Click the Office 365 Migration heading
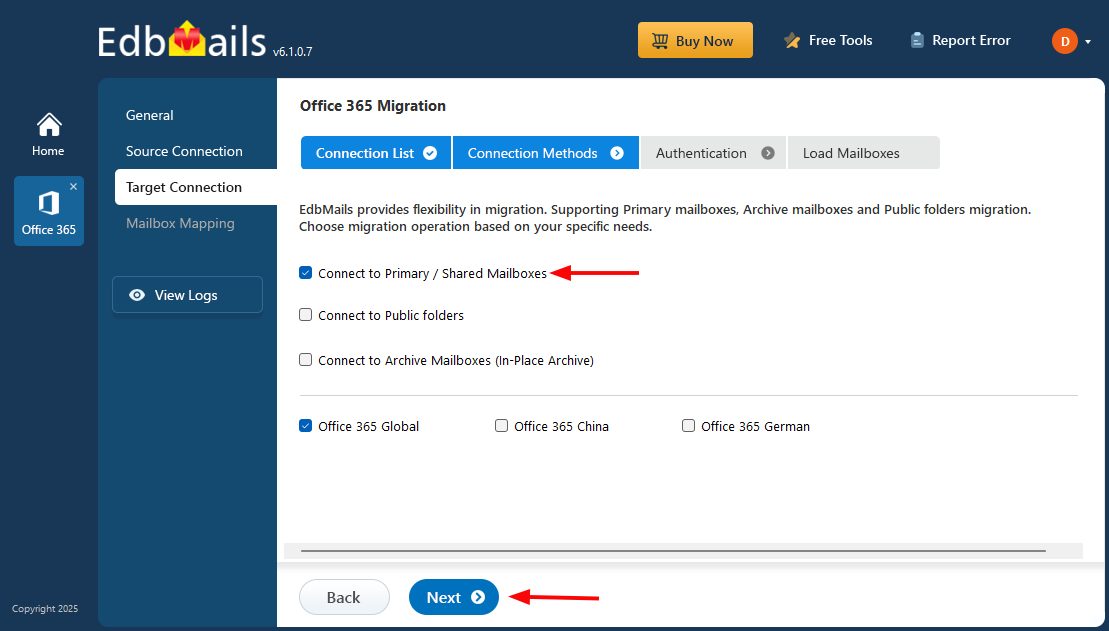Viewport: 1109px width, 631px height. pyautogui.click(x=373, y=106)
